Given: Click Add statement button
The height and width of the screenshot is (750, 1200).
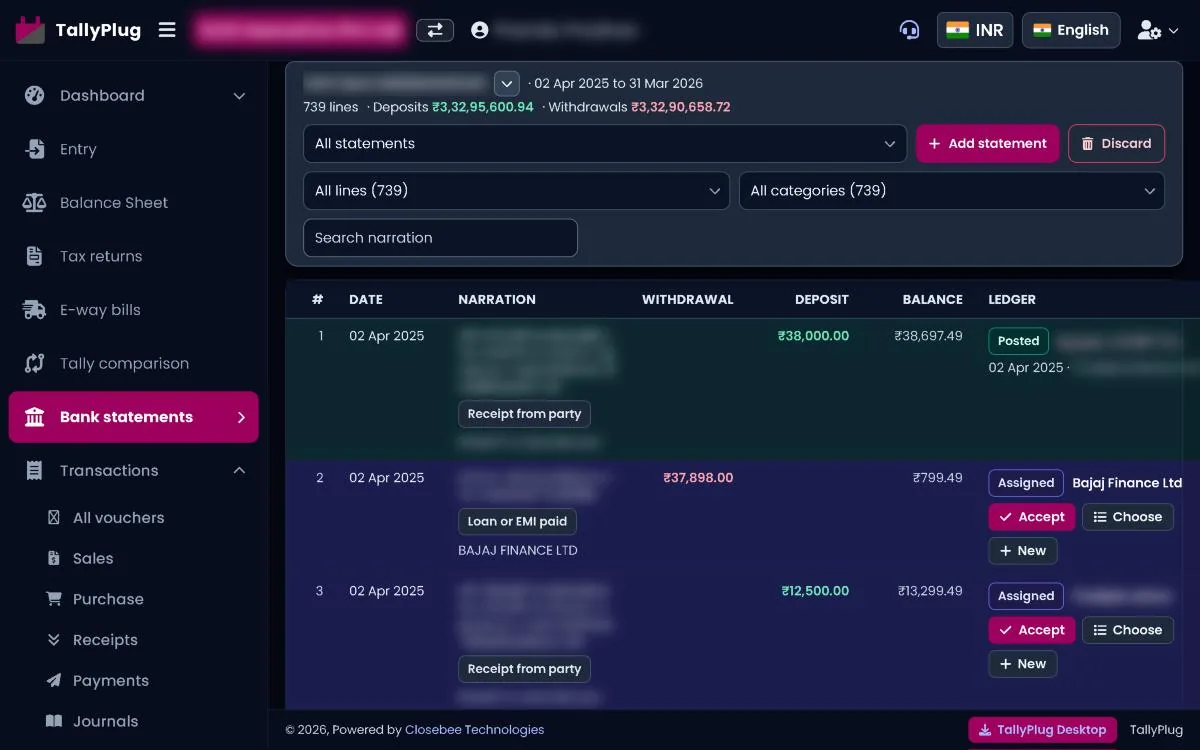Looking at the screenshot, I should point(987,144).
